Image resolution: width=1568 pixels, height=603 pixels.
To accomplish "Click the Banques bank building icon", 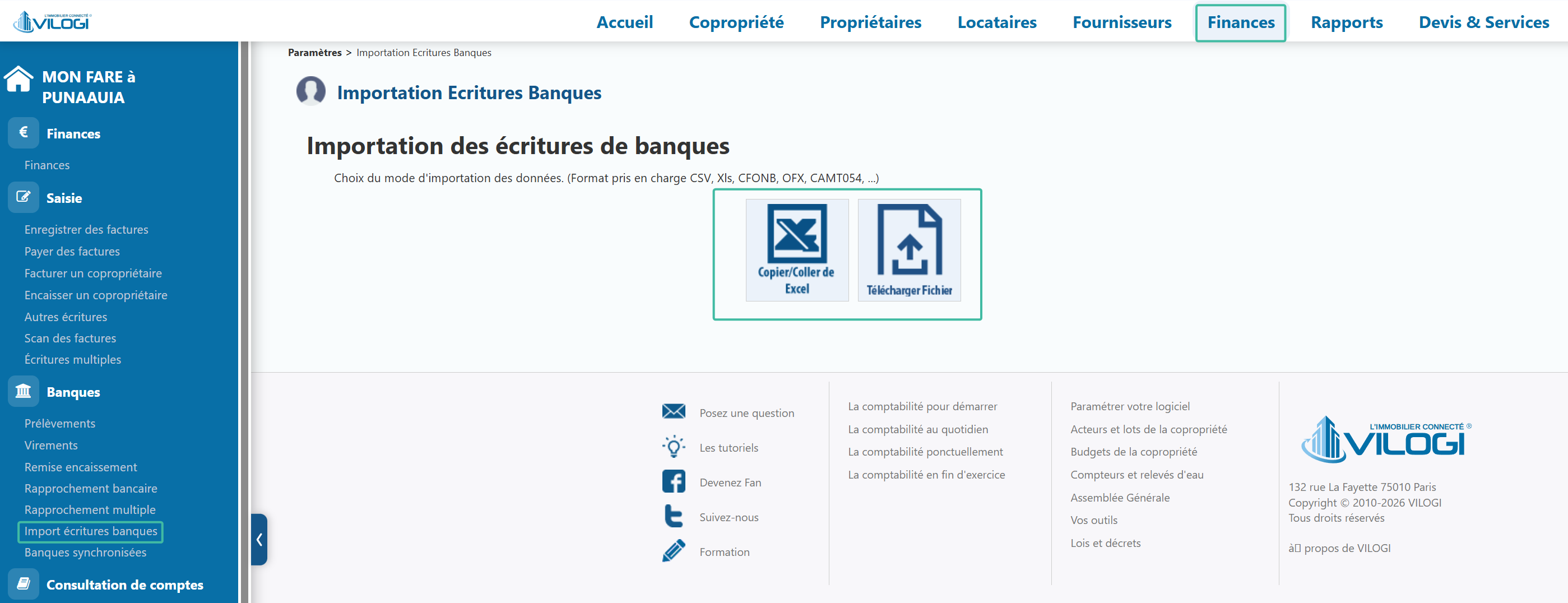I will coord(23,391).
